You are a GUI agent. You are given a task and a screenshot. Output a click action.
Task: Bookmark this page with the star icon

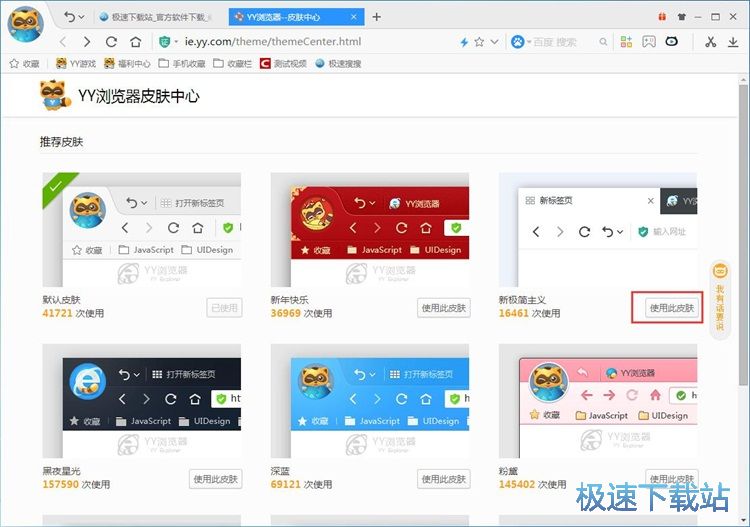click(479, 42)
